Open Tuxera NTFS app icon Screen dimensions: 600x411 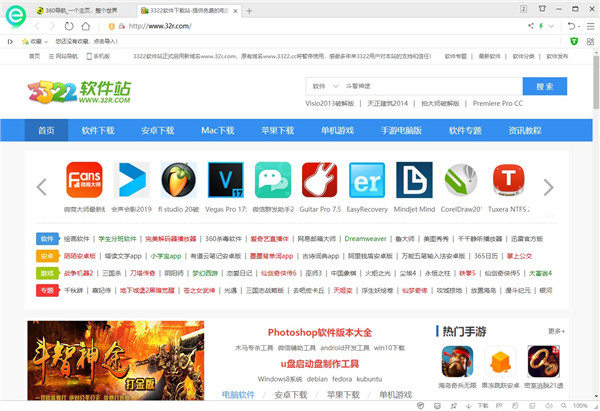(509, 179)
